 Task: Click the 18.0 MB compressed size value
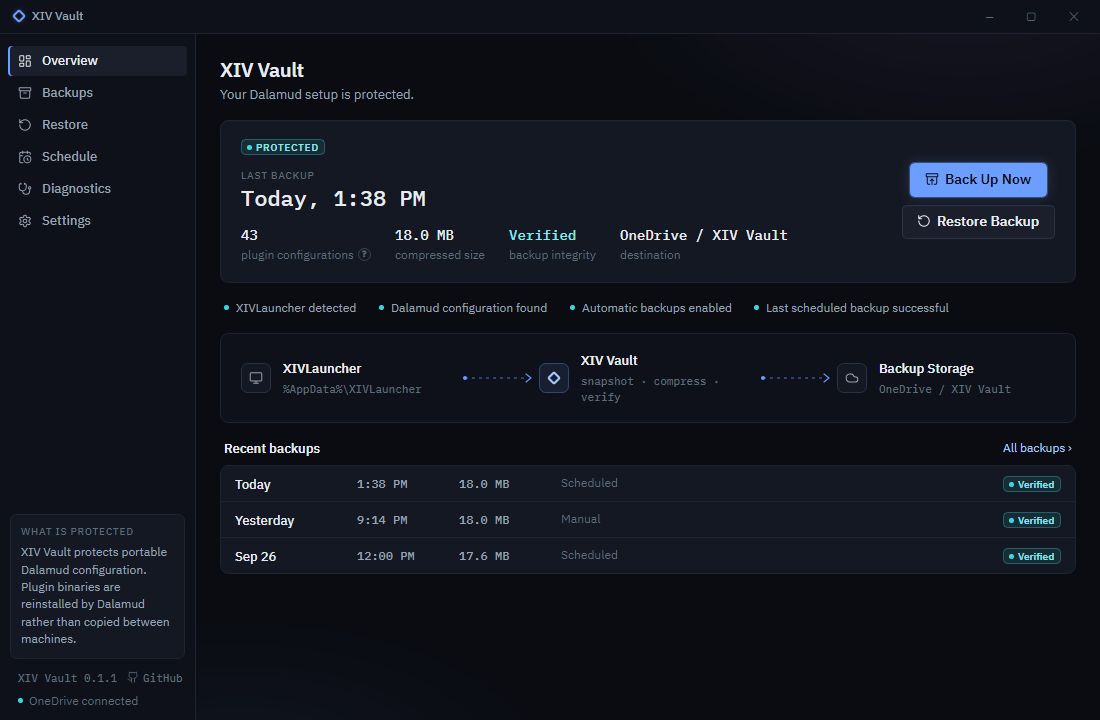424,235
